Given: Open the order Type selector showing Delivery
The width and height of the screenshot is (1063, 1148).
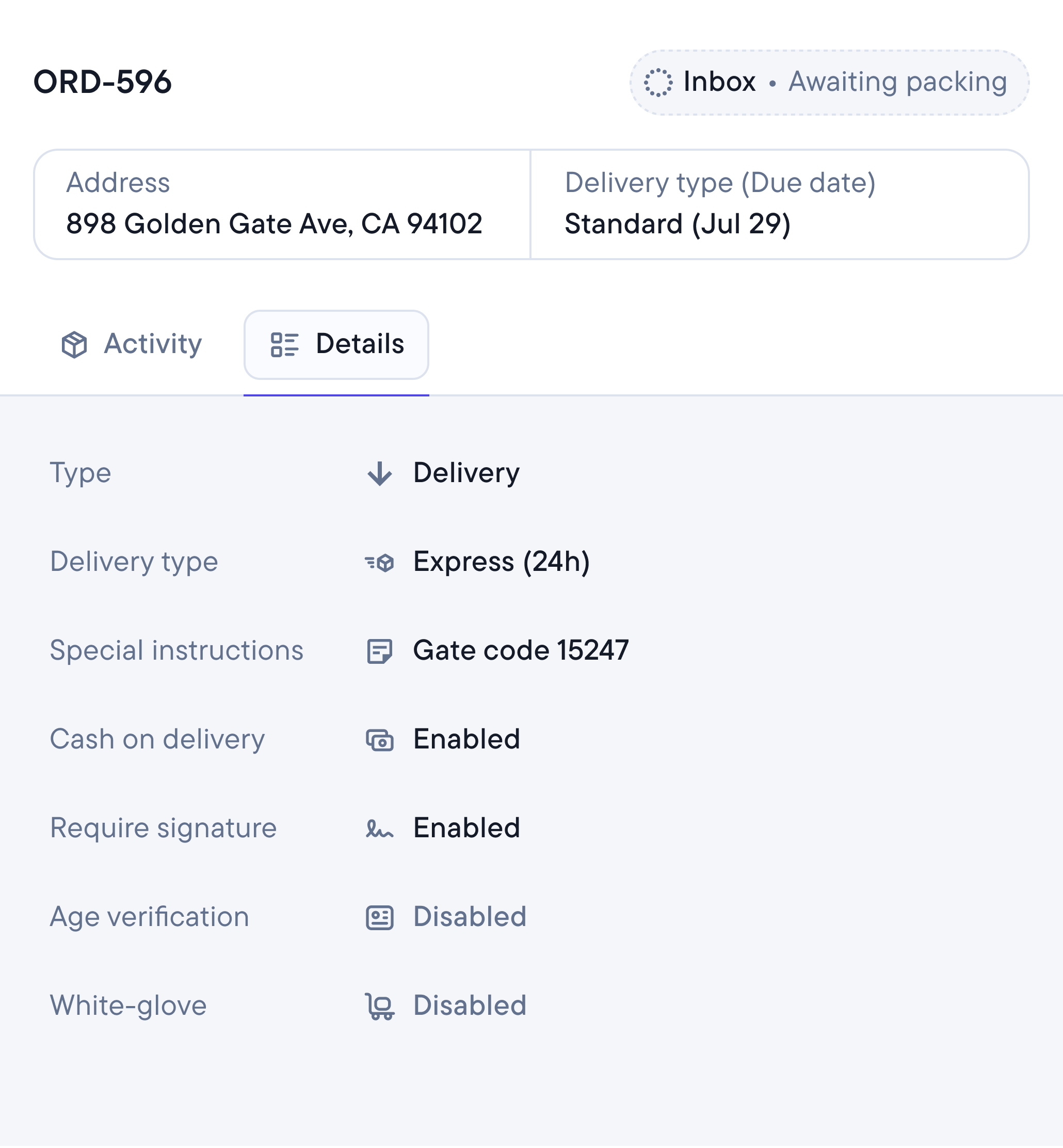Looking at the screenshot, I should (466, 473).
